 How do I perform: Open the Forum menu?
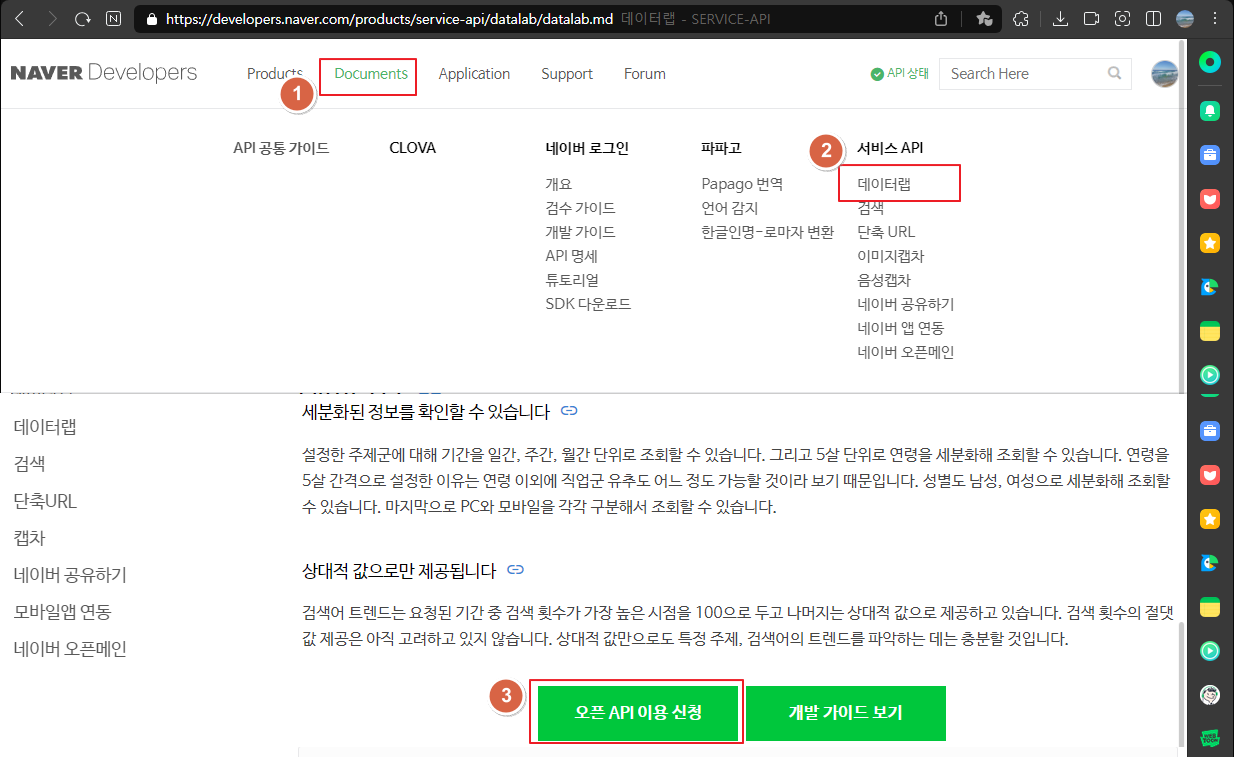pyautogui.click(x=645, y=74)
